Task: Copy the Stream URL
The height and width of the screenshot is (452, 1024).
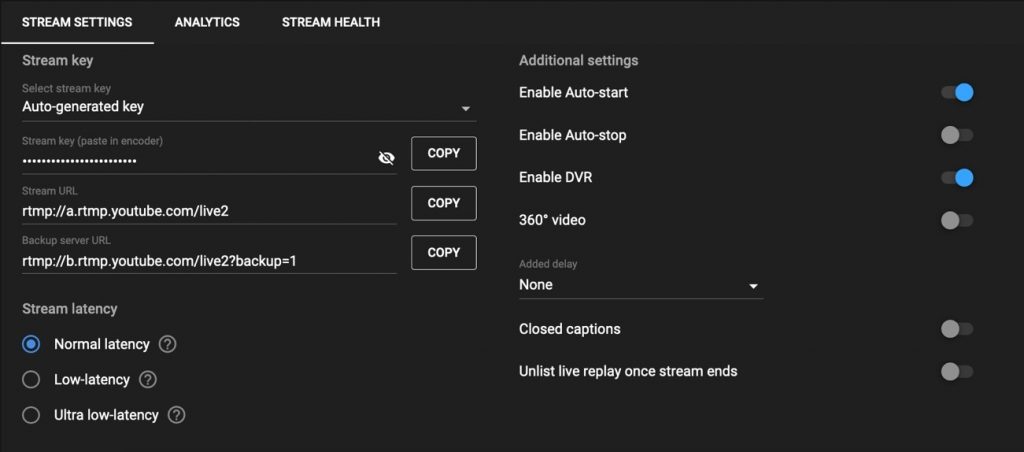Action: 444,203
